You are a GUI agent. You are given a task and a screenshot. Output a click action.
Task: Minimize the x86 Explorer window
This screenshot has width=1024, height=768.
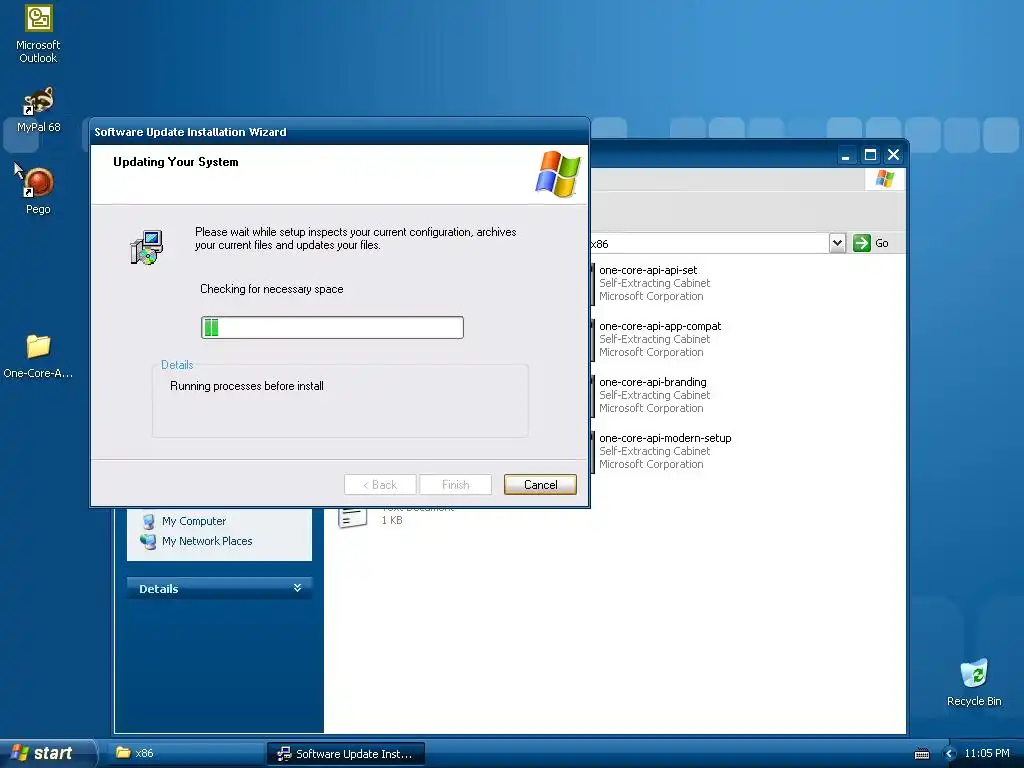point(846,155)
